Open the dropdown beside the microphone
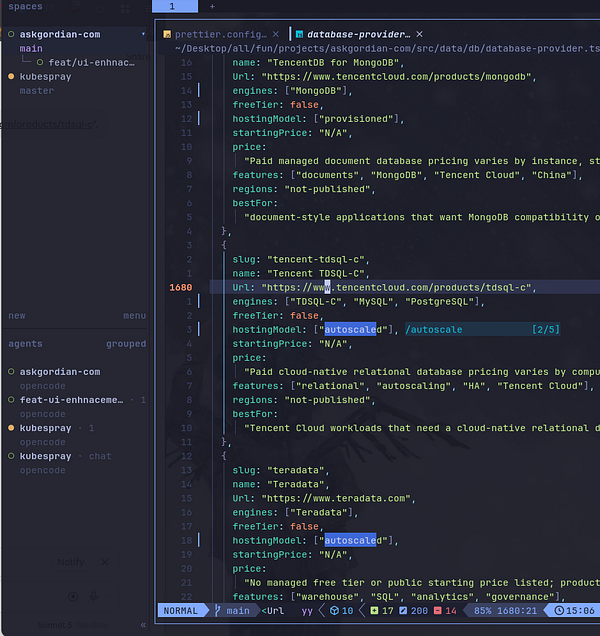Viewport: 600px width, 636px height. pos(107,597)
